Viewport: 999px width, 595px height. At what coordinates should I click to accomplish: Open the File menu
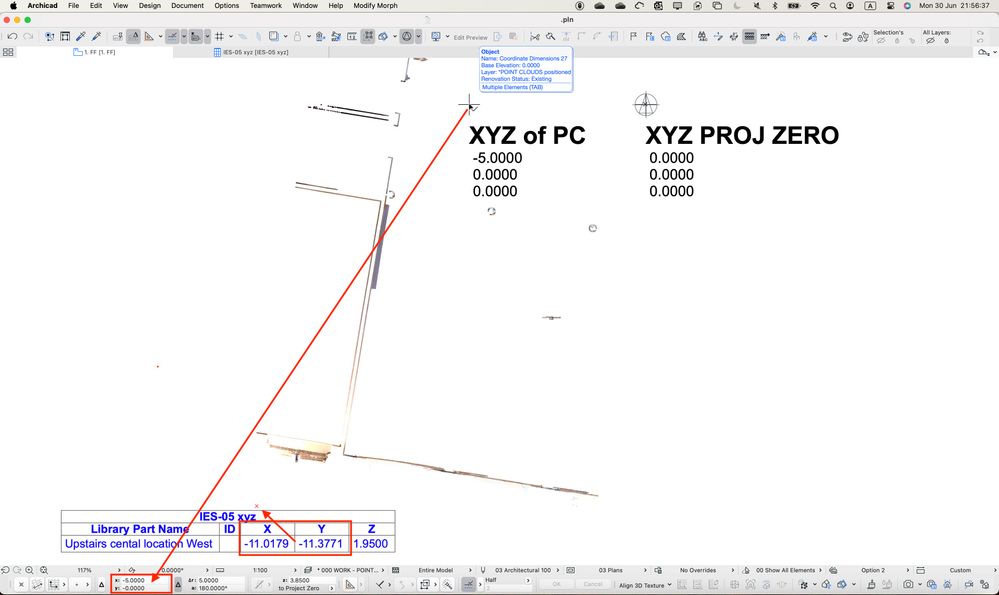tap(73, 5)
